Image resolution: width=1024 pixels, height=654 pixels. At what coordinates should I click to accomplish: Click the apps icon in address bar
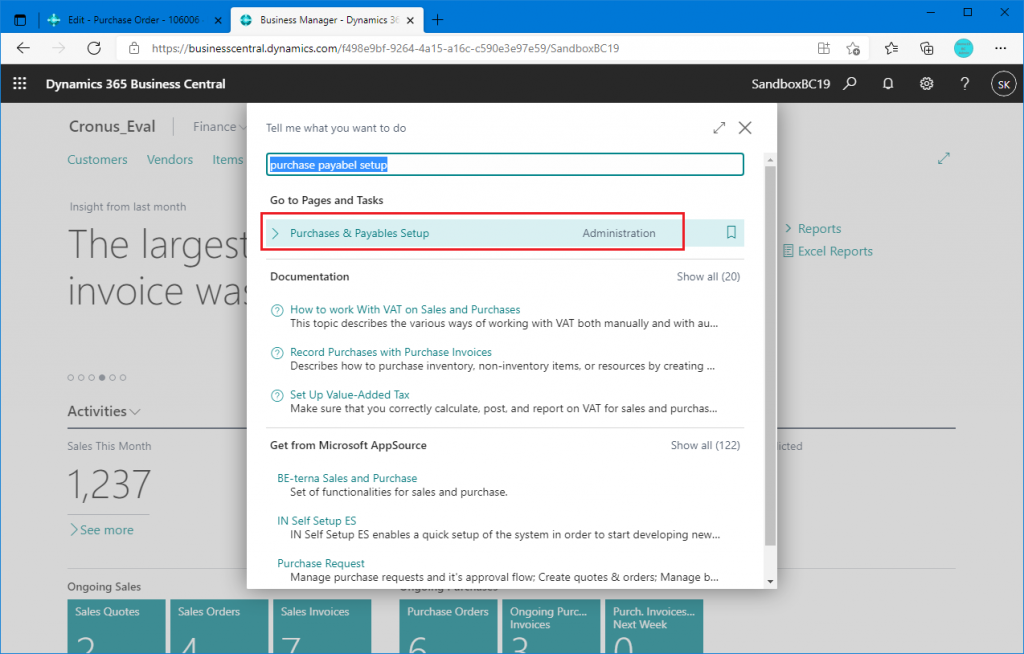pyautogui.click(x=824, y=48)
